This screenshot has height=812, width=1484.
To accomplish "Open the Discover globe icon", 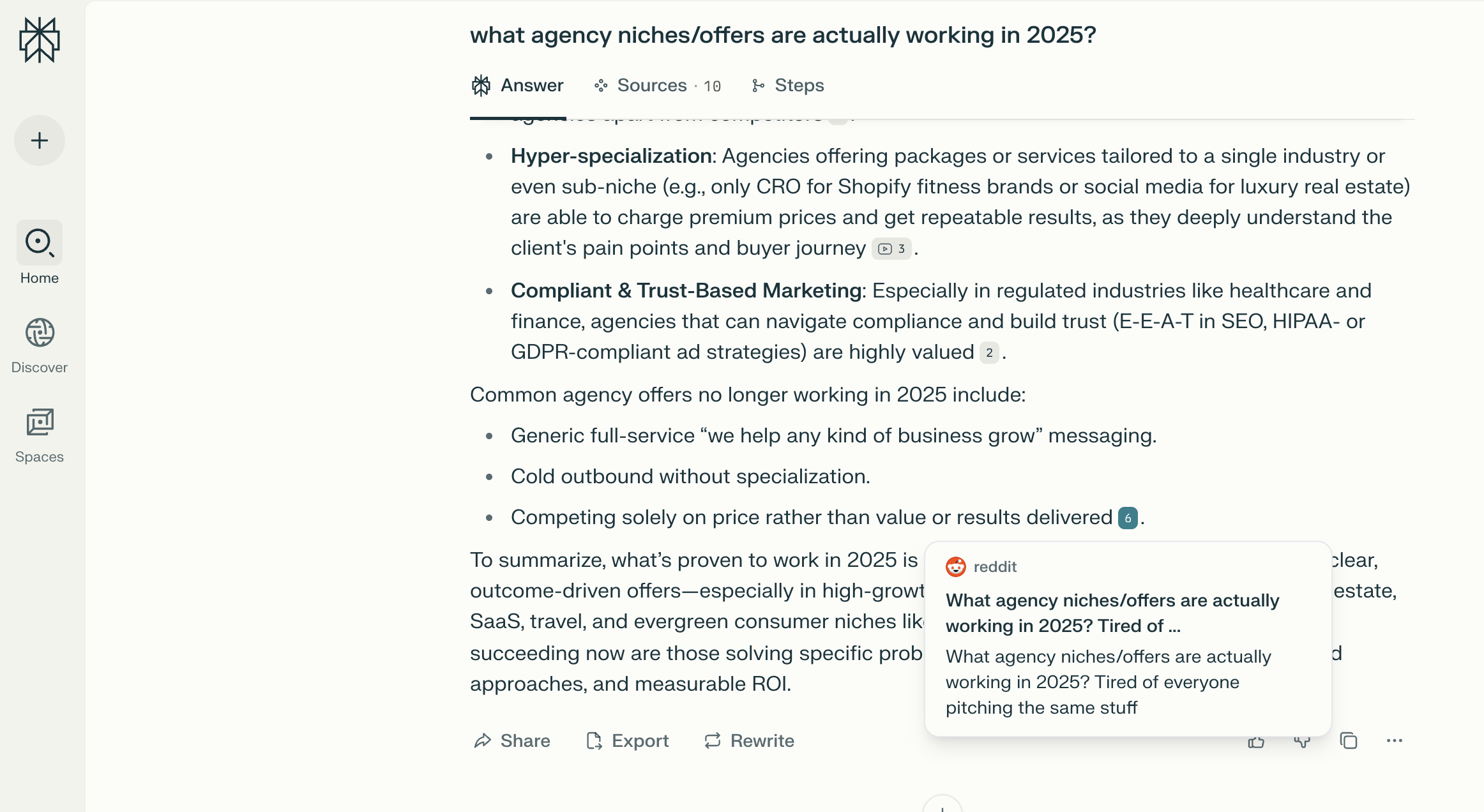I will pos(40,333).
